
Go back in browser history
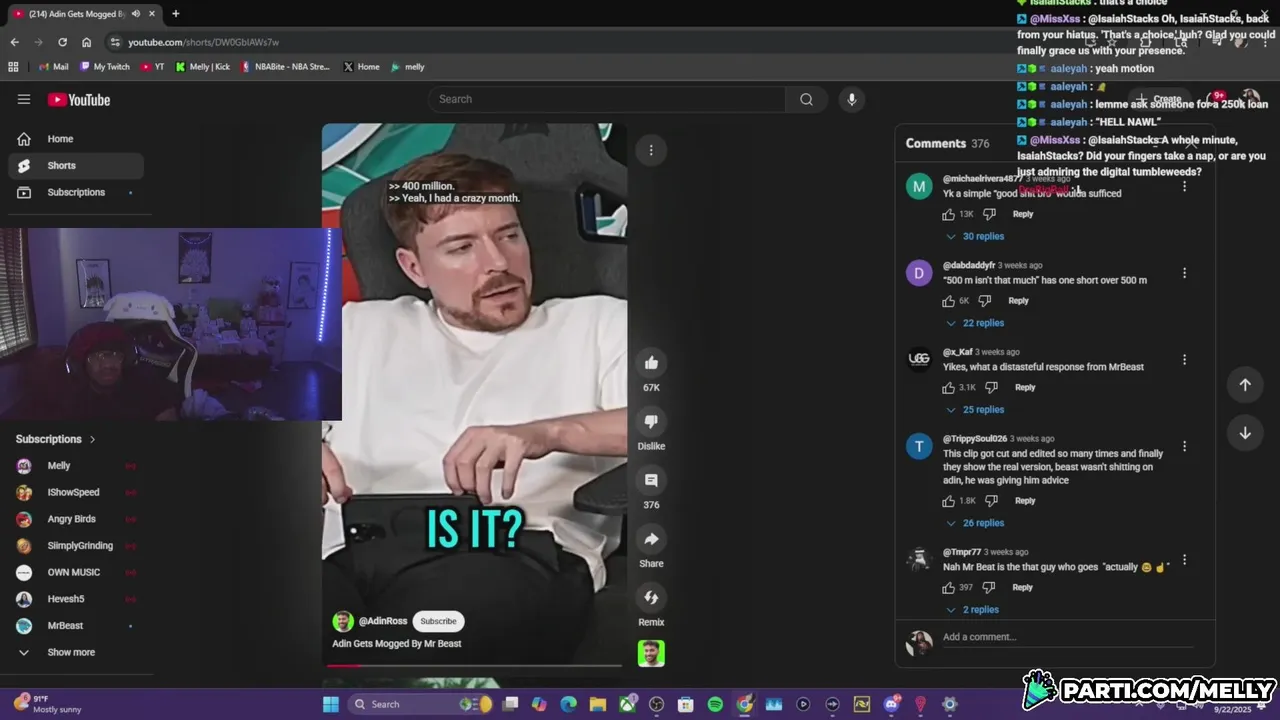pyautogui.click(x=14, y=42)
